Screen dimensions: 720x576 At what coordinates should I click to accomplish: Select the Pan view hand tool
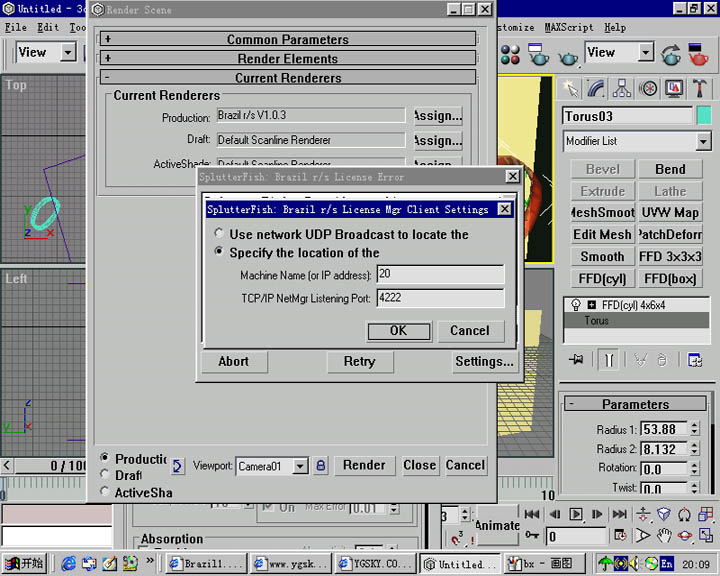tap(664, 535)
